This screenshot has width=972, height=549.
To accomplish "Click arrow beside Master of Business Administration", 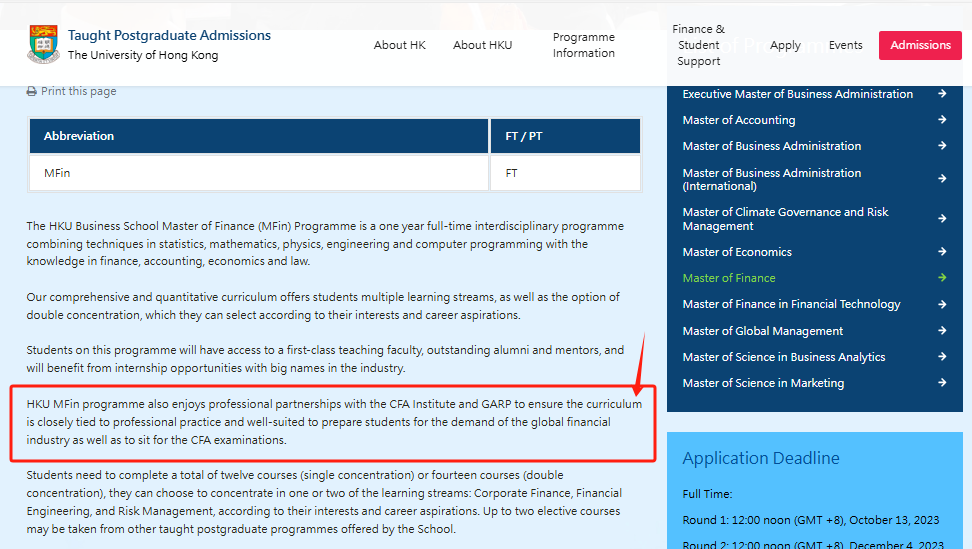I will click(942, 146).
